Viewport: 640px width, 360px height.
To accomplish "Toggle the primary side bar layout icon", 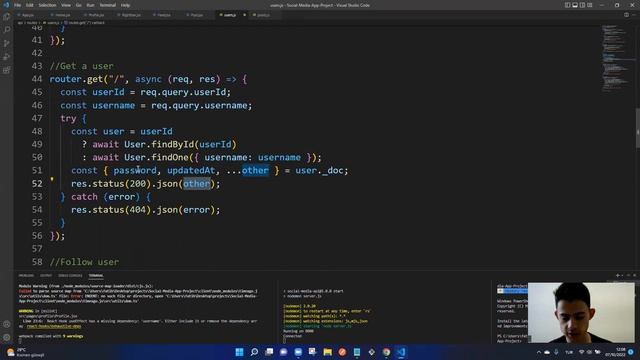I will tap(567, 5).
